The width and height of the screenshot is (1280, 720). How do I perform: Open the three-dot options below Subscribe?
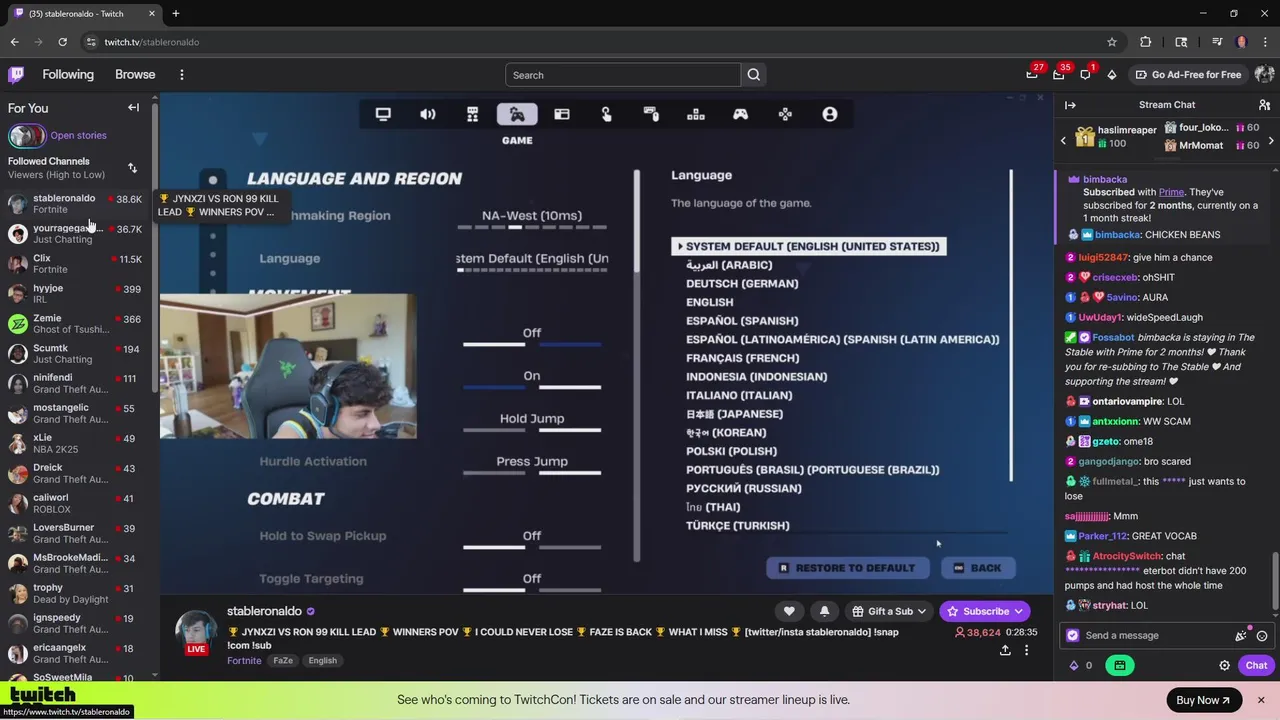(x=1026, y=650)
